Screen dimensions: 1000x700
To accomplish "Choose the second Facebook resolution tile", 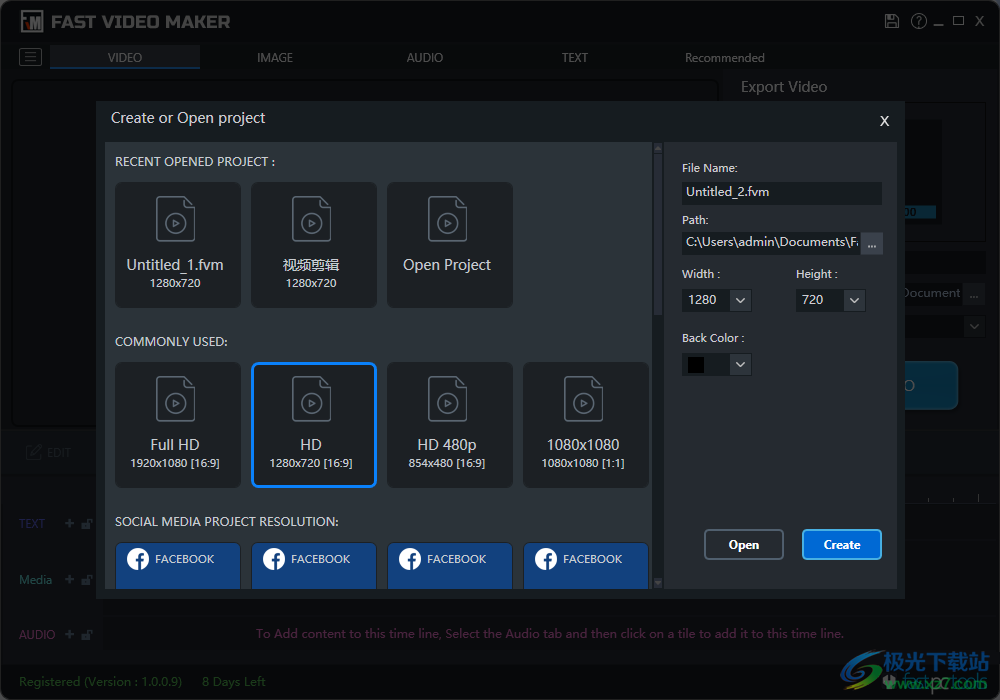I will coord(314,565).
